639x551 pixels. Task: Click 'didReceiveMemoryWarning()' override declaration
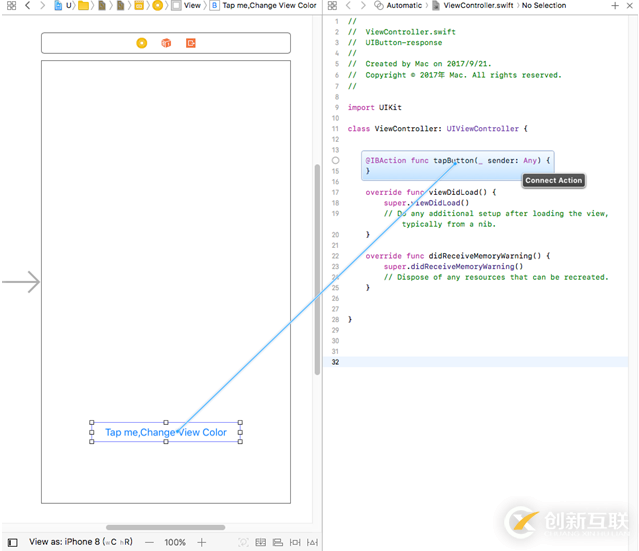458,256
